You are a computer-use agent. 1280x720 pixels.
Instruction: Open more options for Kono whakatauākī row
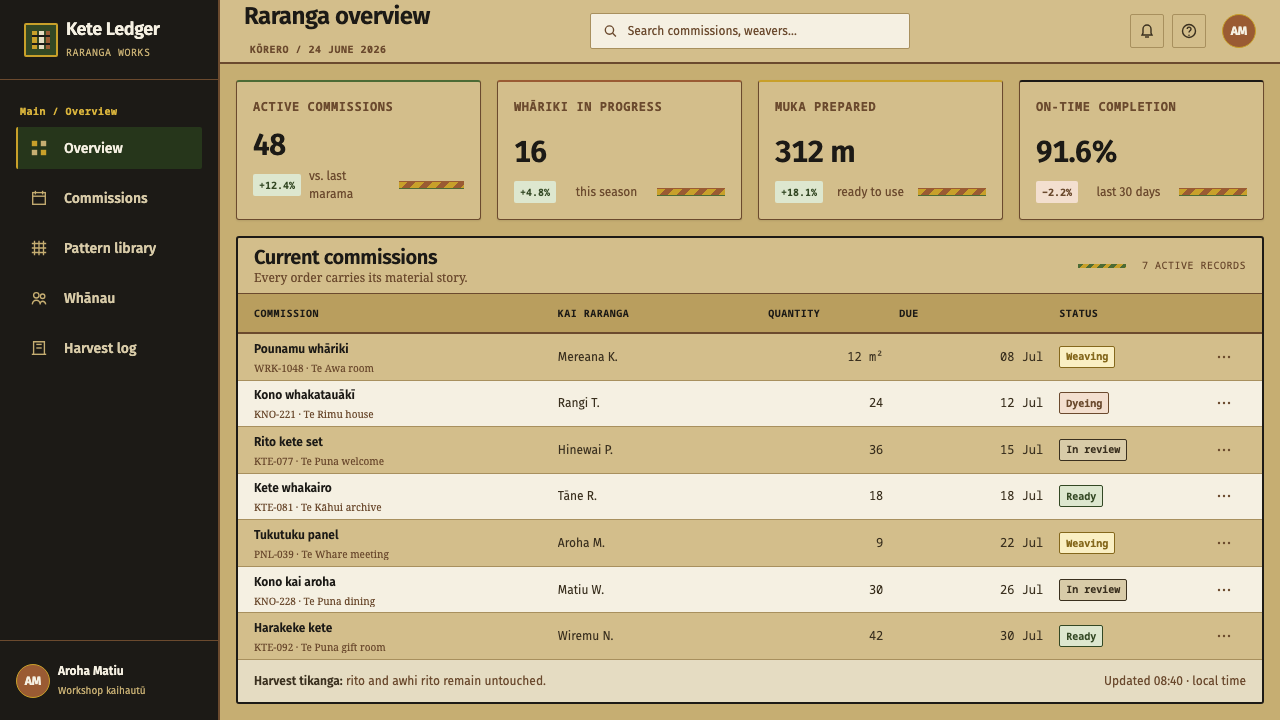pos(1224,403)
